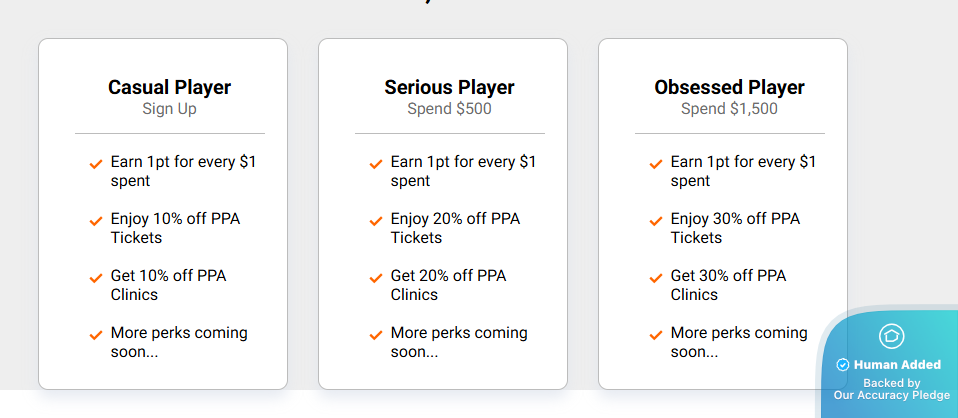This screenshot has height=418, width=958.
Task: Click checkmark beside Casual Player 1pt earning
Action: coord(96,164)
